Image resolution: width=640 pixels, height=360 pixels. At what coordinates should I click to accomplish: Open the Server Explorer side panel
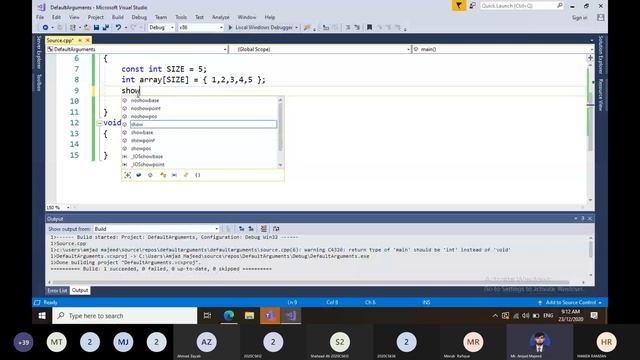coord(39,52)
